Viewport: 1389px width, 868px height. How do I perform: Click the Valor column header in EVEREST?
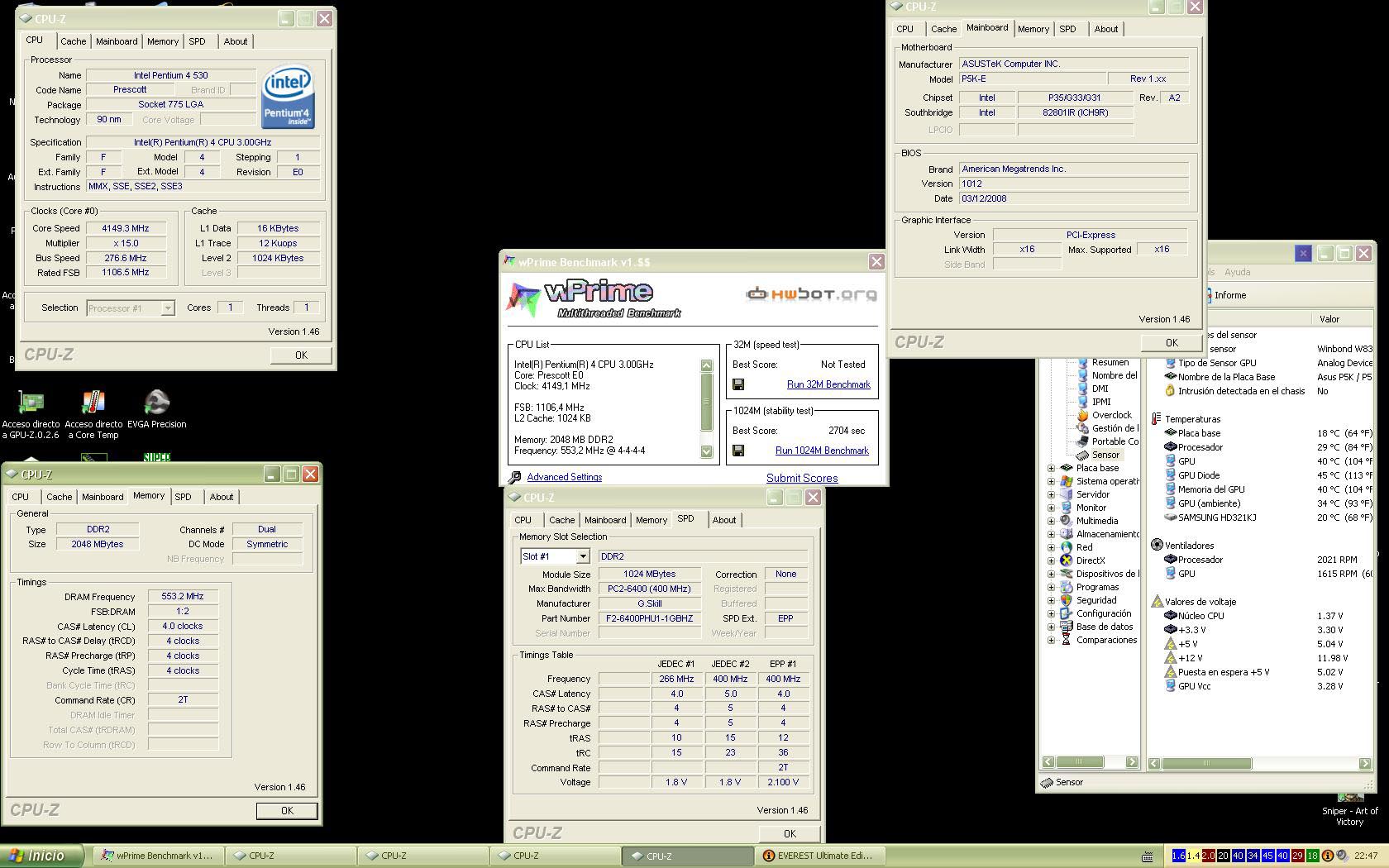pos(1342,319)
